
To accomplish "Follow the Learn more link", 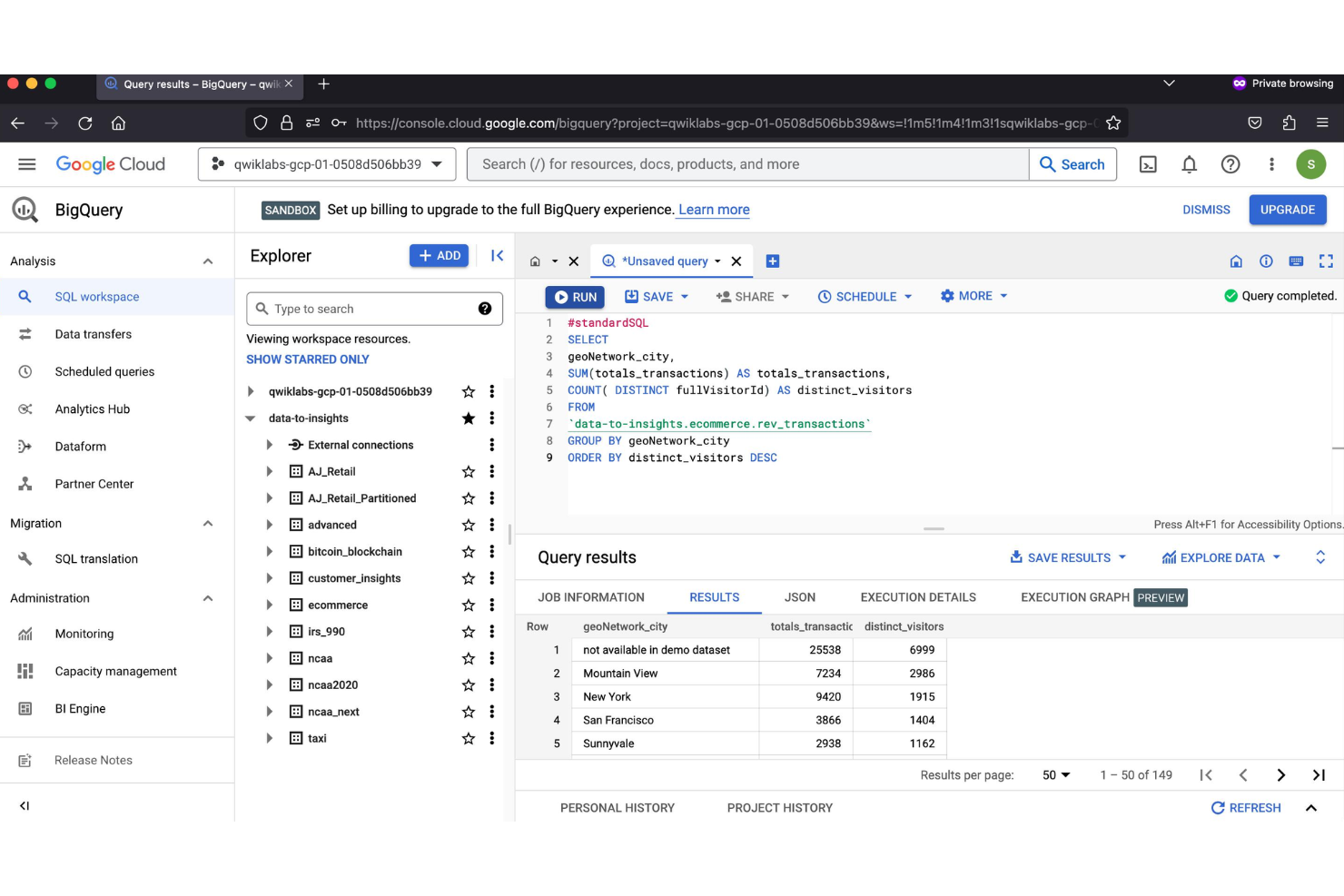I will 714,210.
